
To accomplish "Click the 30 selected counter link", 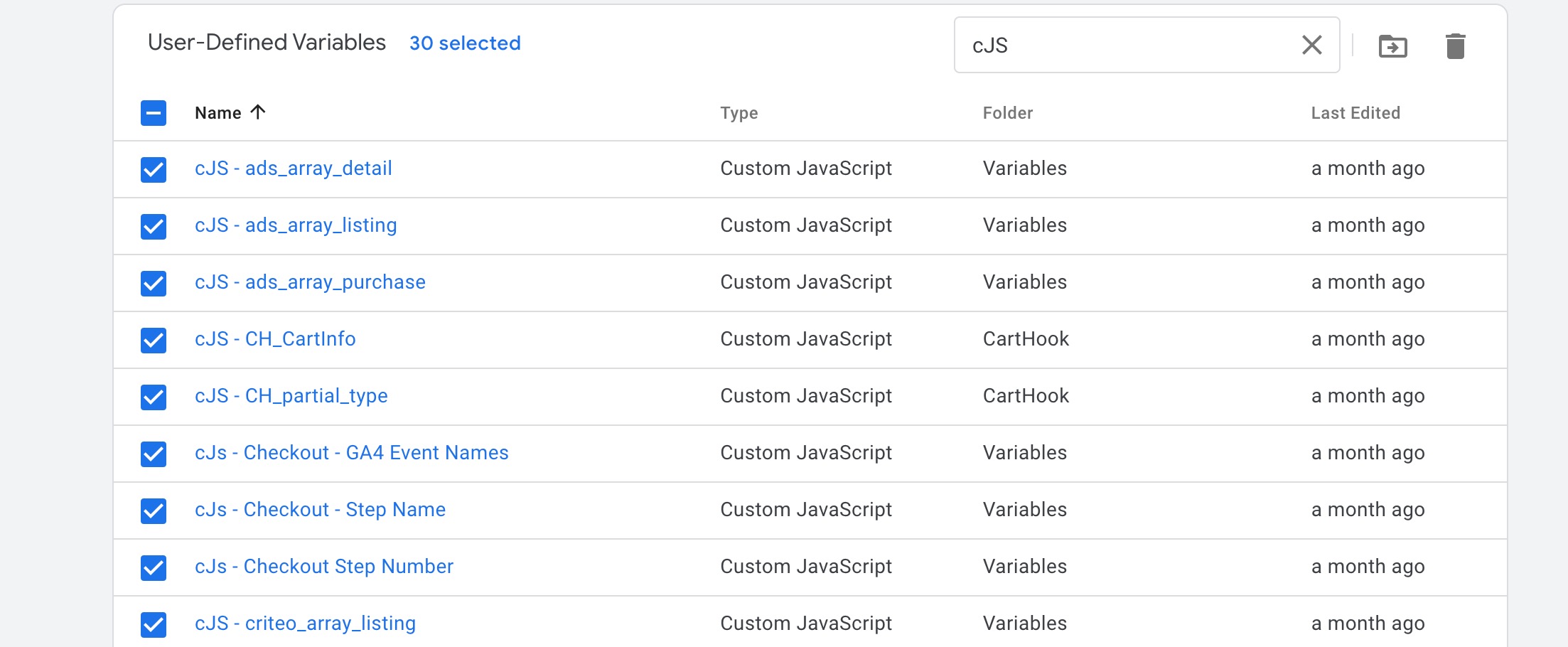I will [x=465, y=43].
